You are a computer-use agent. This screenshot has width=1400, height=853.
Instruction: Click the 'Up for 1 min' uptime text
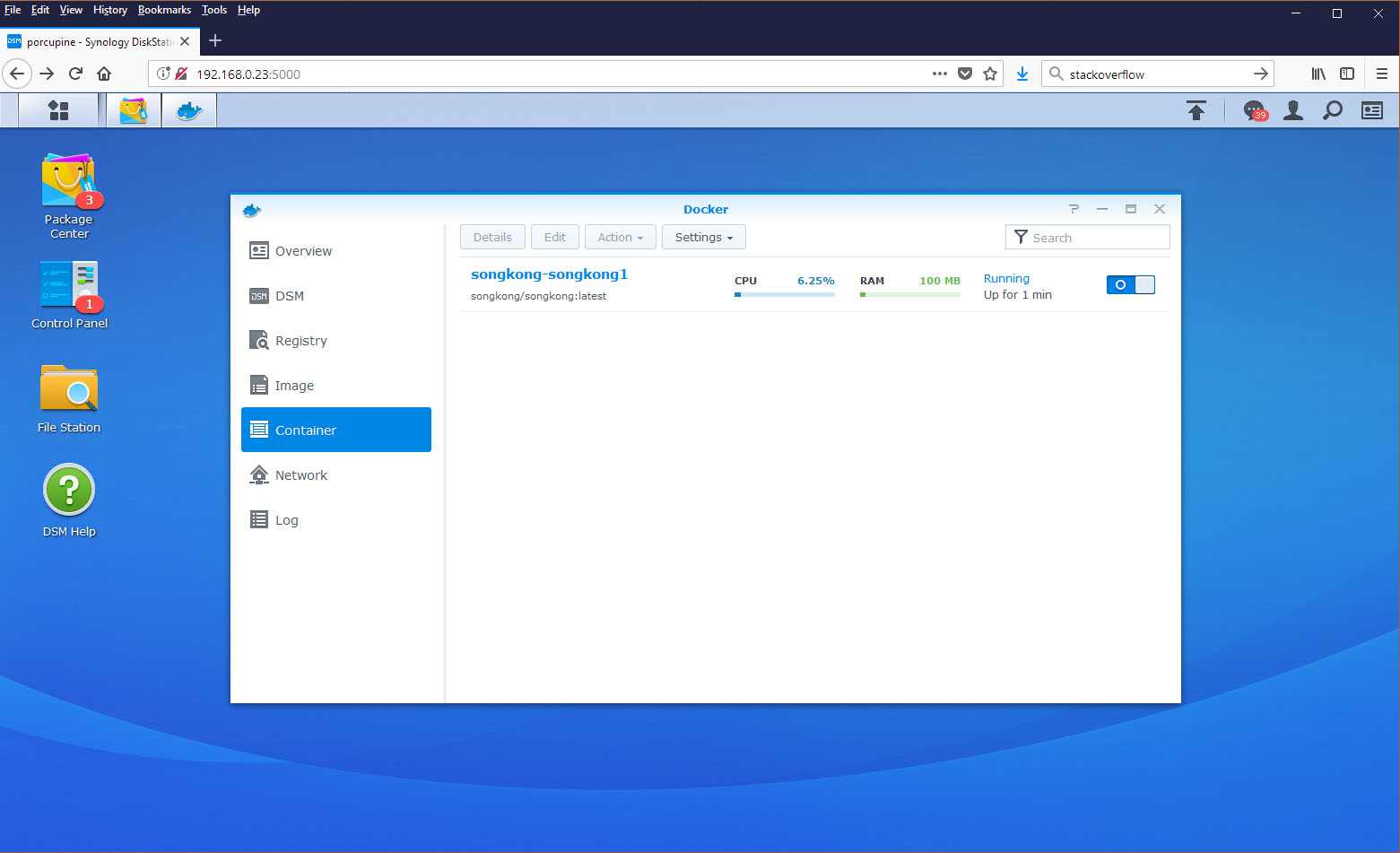point(1018,295)
